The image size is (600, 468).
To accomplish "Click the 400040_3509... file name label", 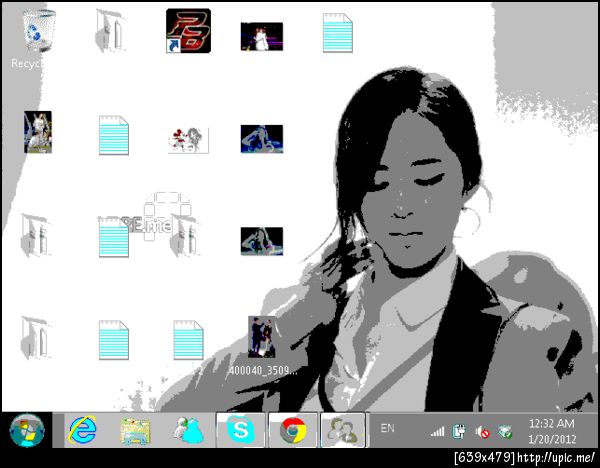I will (x=263, y=370).
